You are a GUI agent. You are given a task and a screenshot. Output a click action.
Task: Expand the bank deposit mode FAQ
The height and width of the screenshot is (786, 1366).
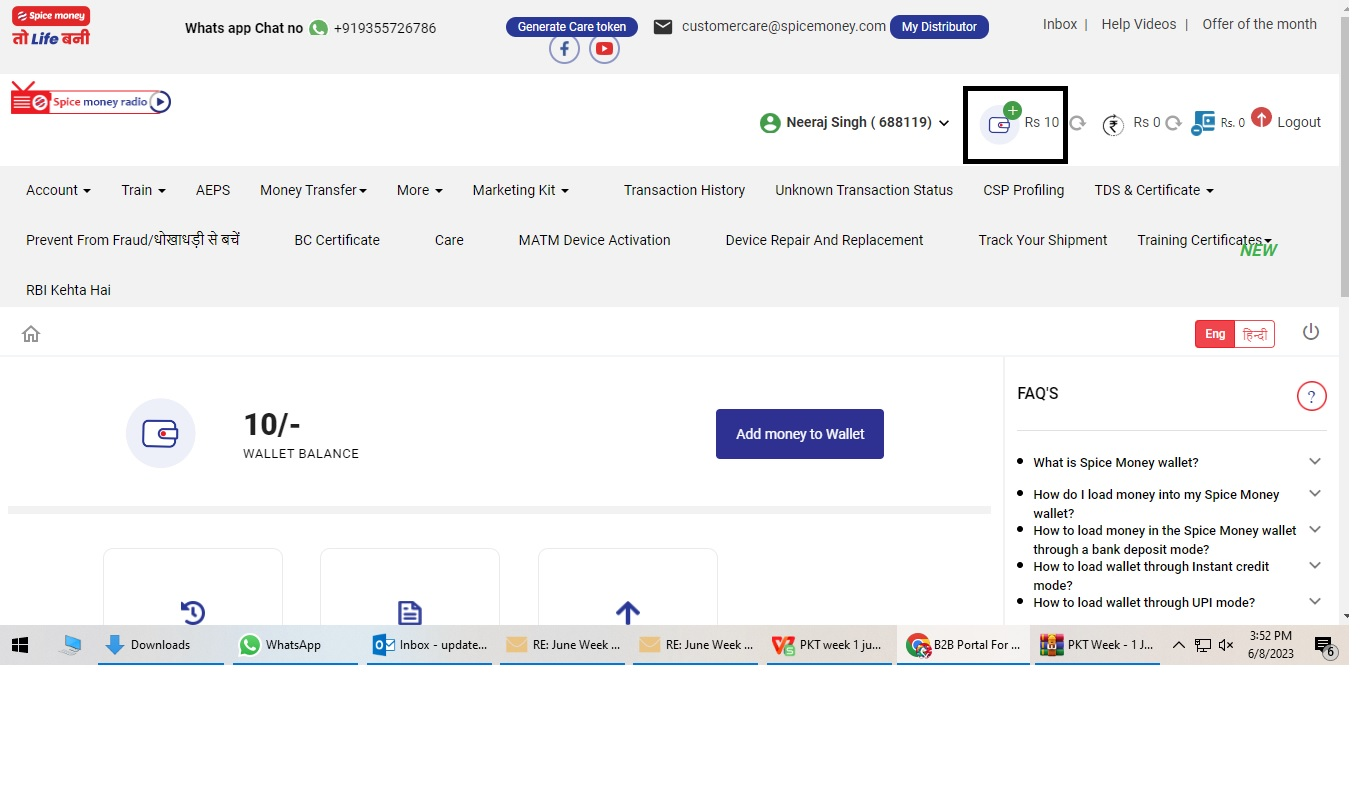pos(1315,529)
